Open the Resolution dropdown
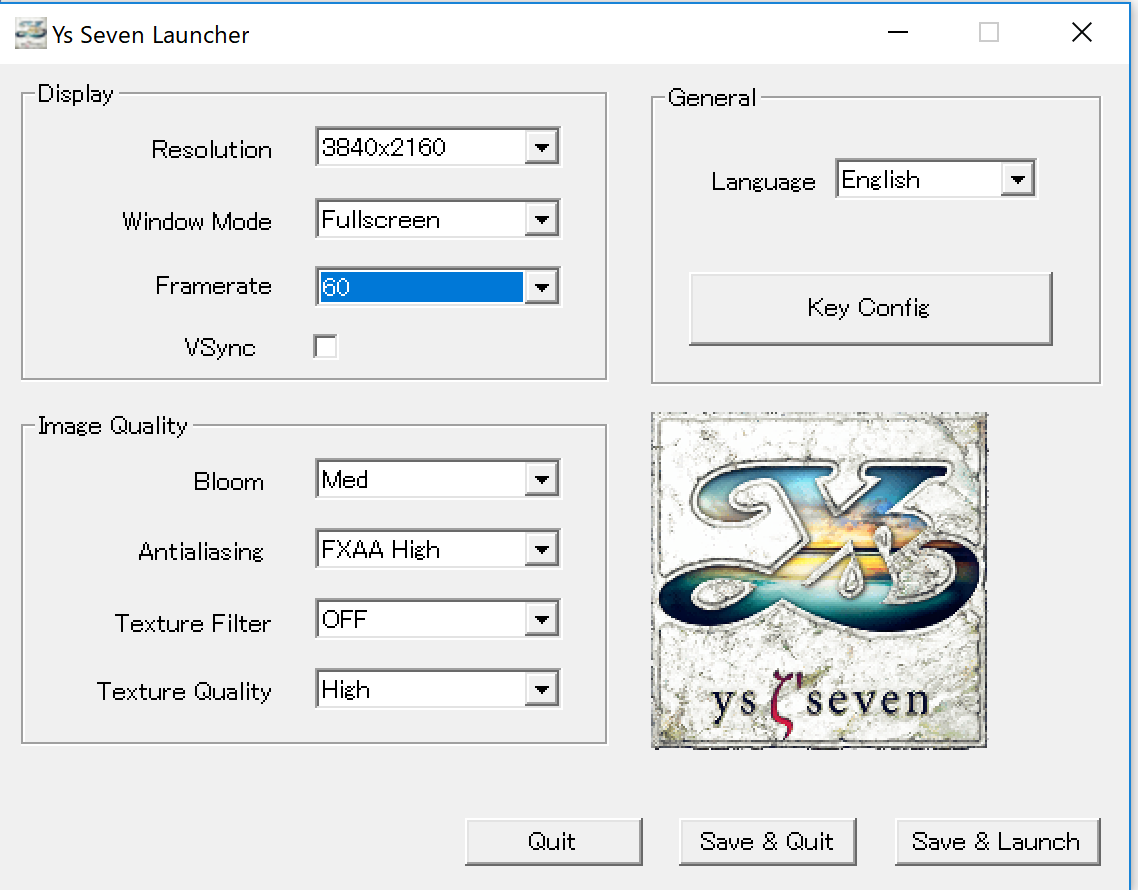Screen dimensions: 1138x890 pos(438,147)
